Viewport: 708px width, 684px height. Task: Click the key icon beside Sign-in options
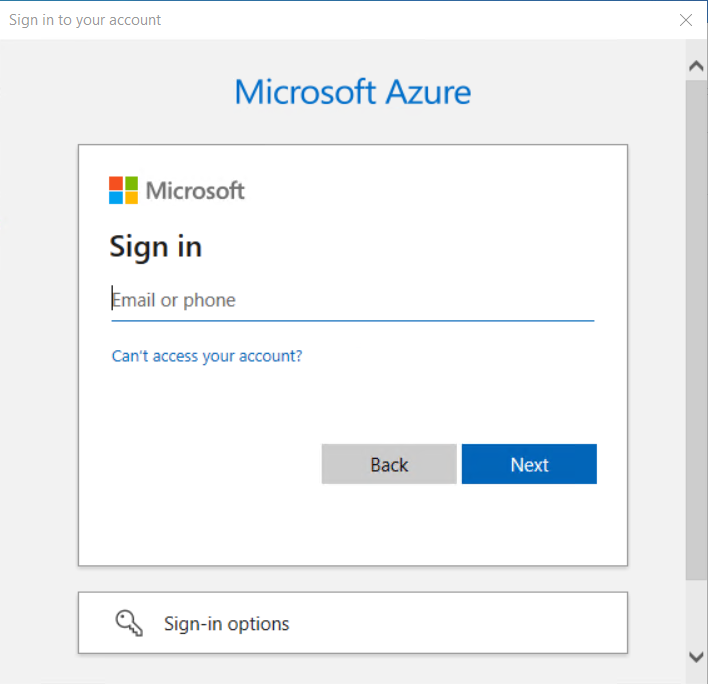pyautogui.click(x=129, y=623)
